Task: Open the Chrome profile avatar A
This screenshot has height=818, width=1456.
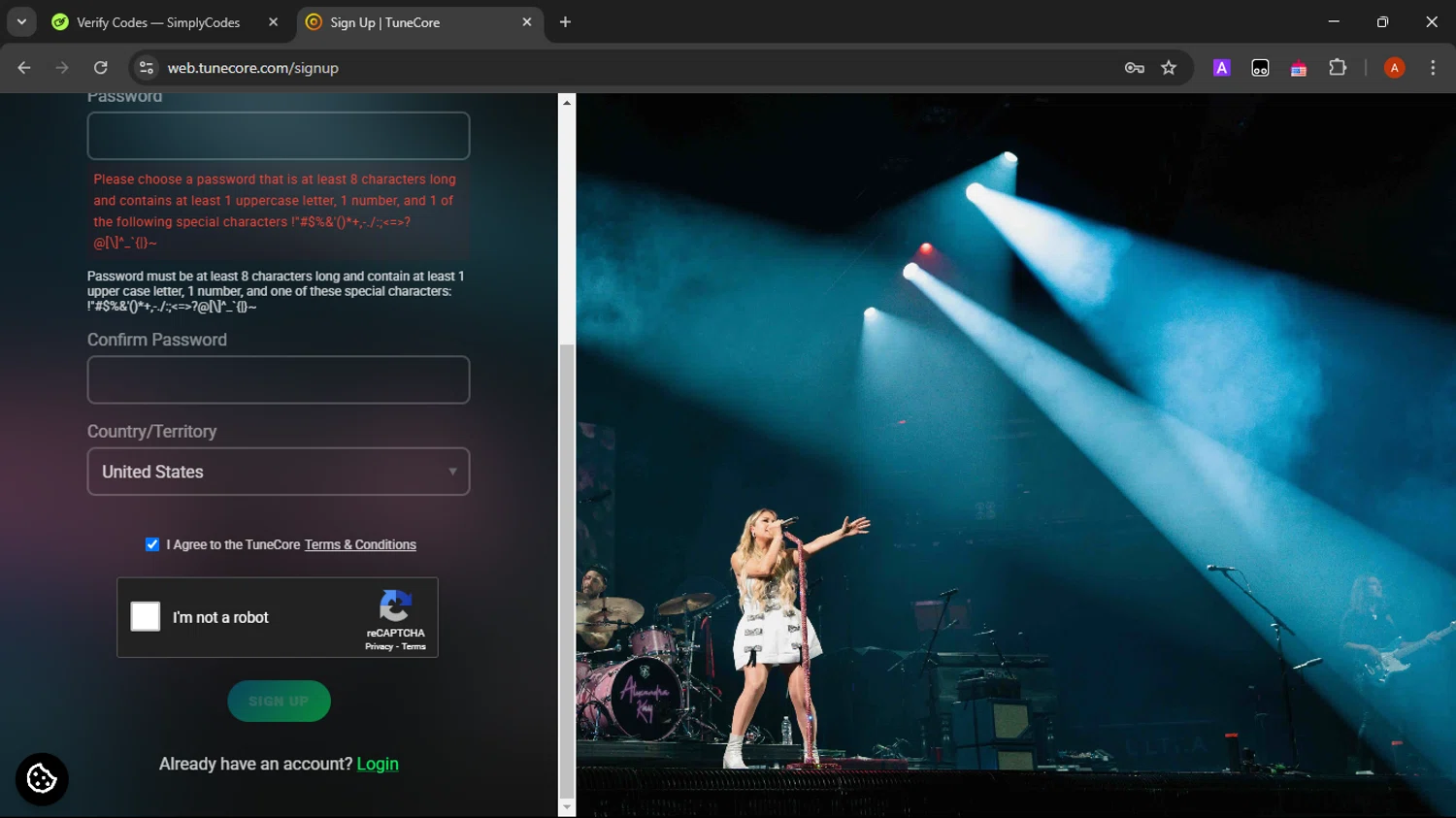Action: pyautogui.click(x=1395, y=68)
